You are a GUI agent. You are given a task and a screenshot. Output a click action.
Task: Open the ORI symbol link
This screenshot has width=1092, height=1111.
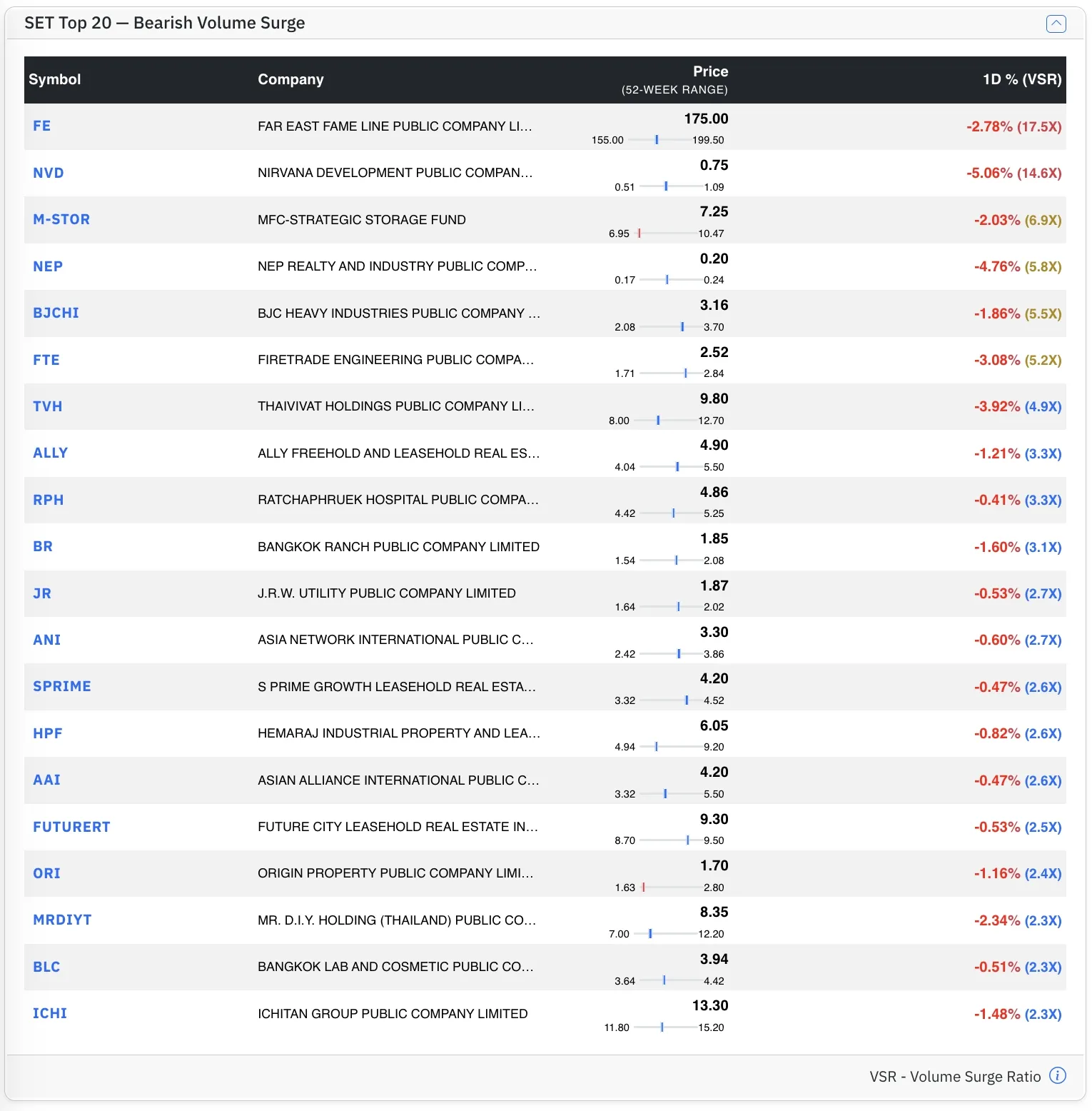point(47,873)
